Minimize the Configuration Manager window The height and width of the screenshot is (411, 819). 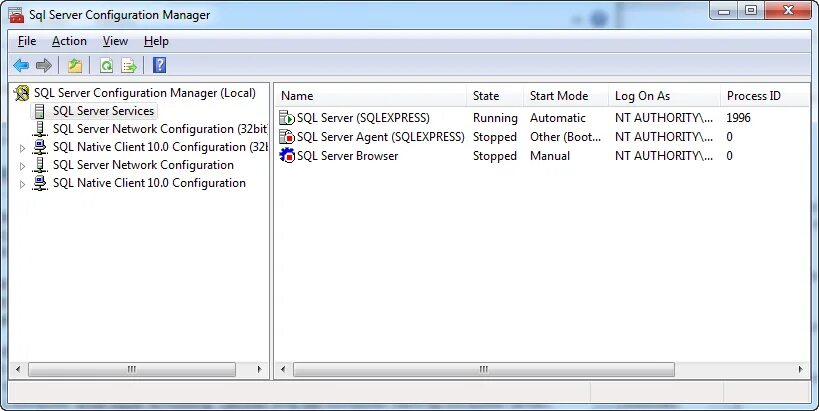pyautogui.click(x=724, y=10)
